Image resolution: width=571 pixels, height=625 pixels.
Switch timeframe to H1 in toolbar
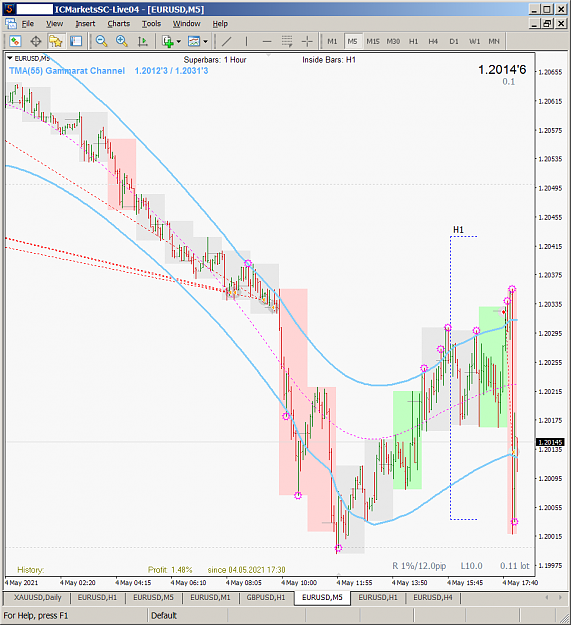pyautogui.click(x=414, y=41)
